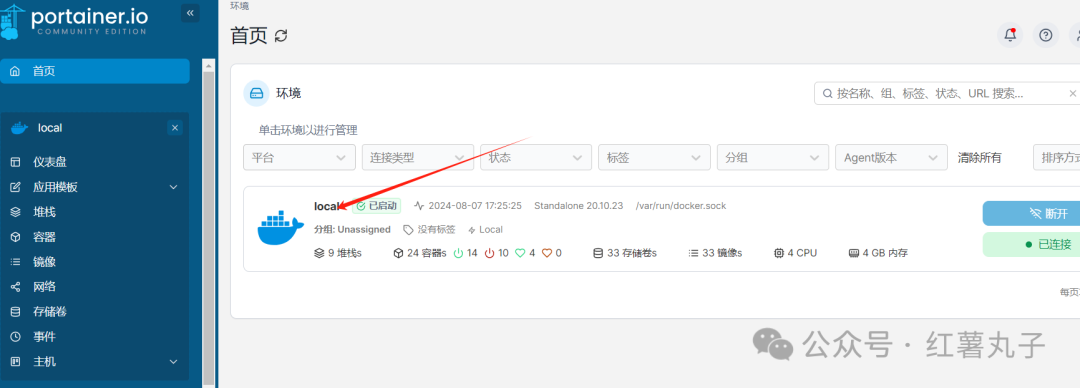Click the 仪表盘 layout icon

[x=15, y=162]
